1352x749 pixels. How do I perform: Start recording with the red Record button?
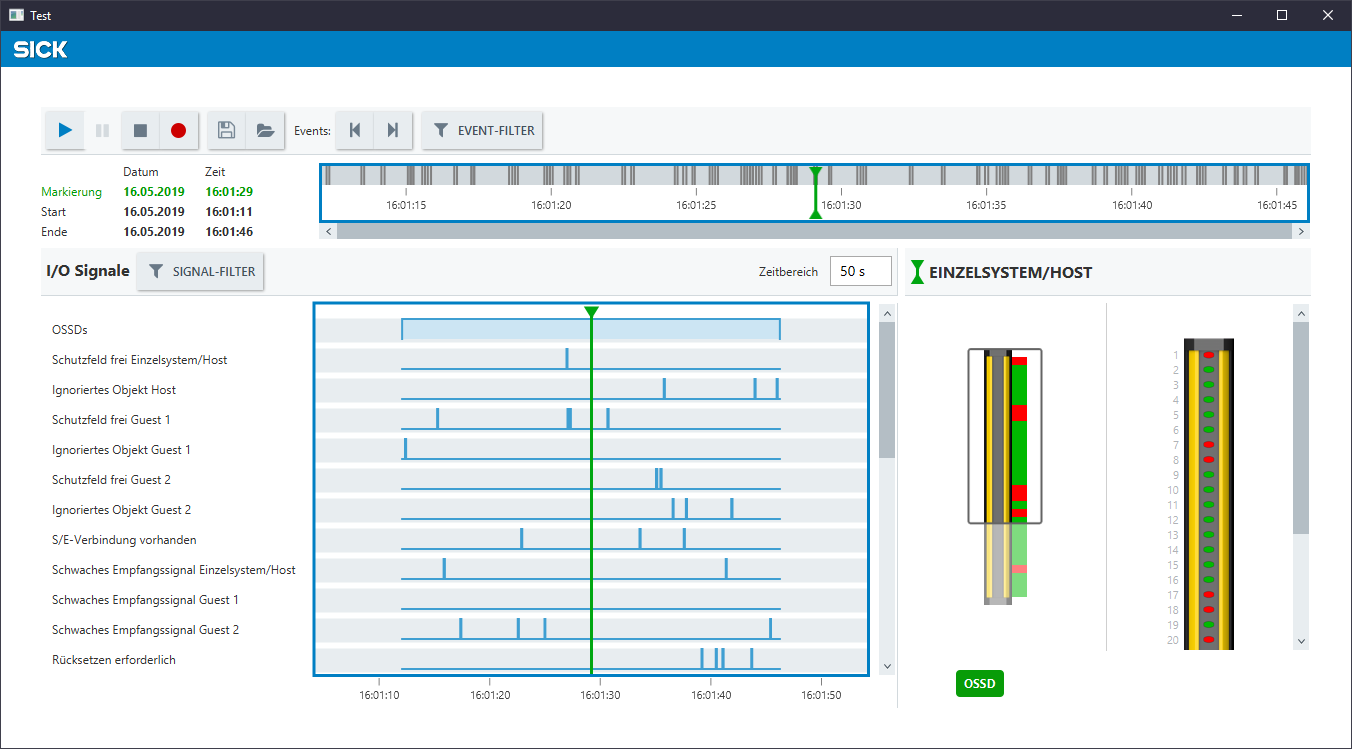[178, 130]
